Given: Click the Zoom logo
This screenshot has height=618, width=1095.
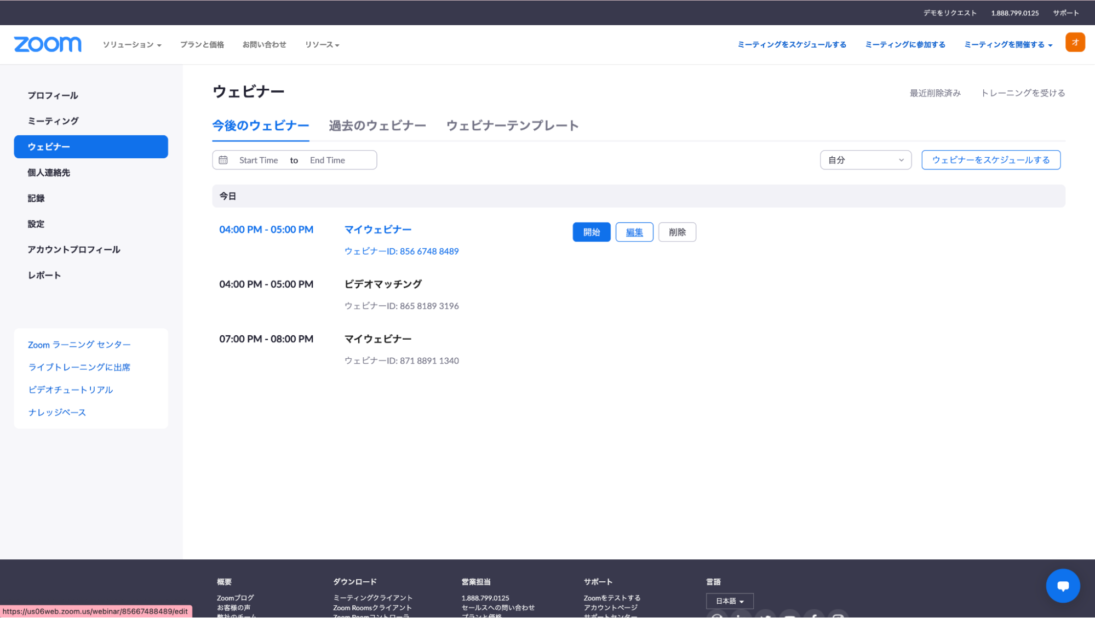Looking at the screenshot, I should click(47, 44).
